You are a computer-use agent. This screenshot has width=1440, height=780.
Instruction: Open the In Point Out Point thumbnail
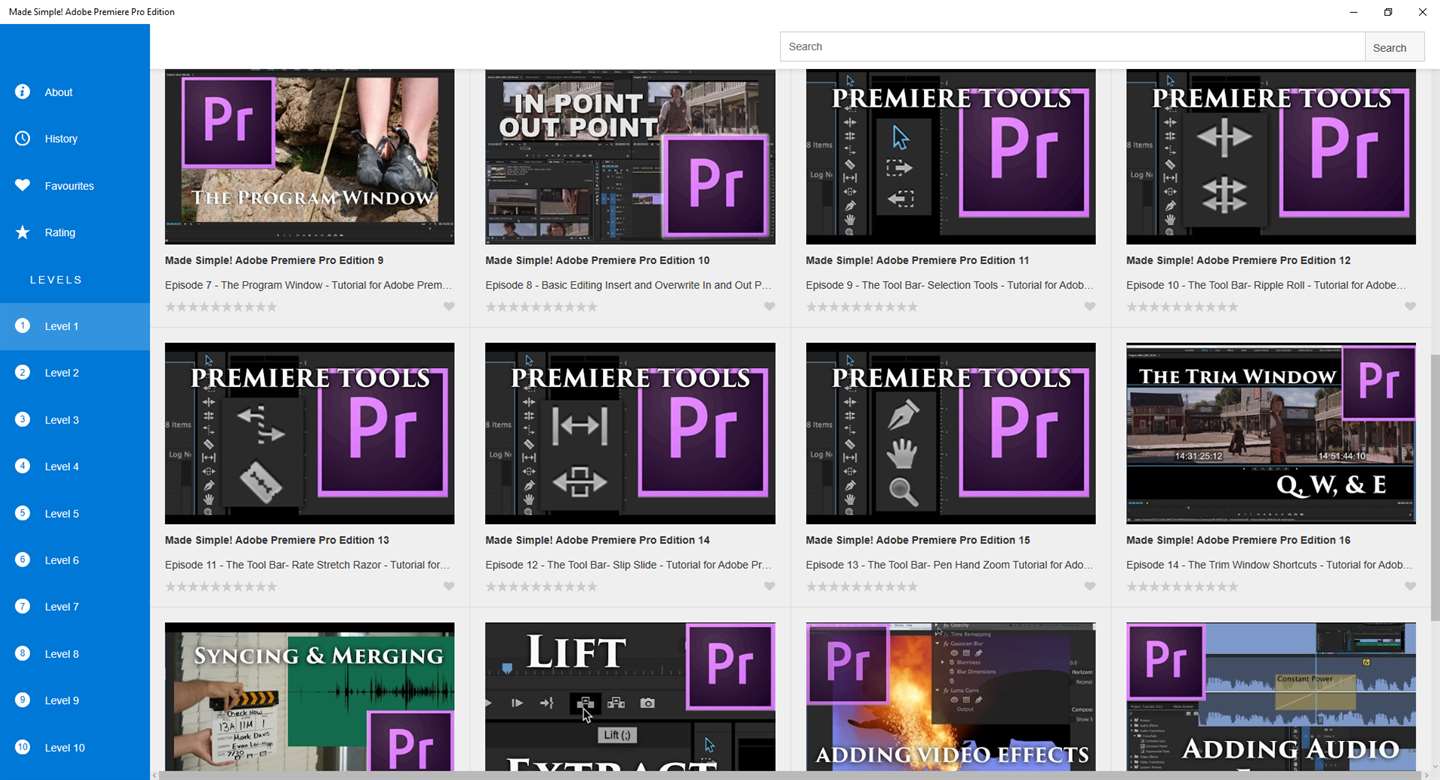tap(630, 157)
